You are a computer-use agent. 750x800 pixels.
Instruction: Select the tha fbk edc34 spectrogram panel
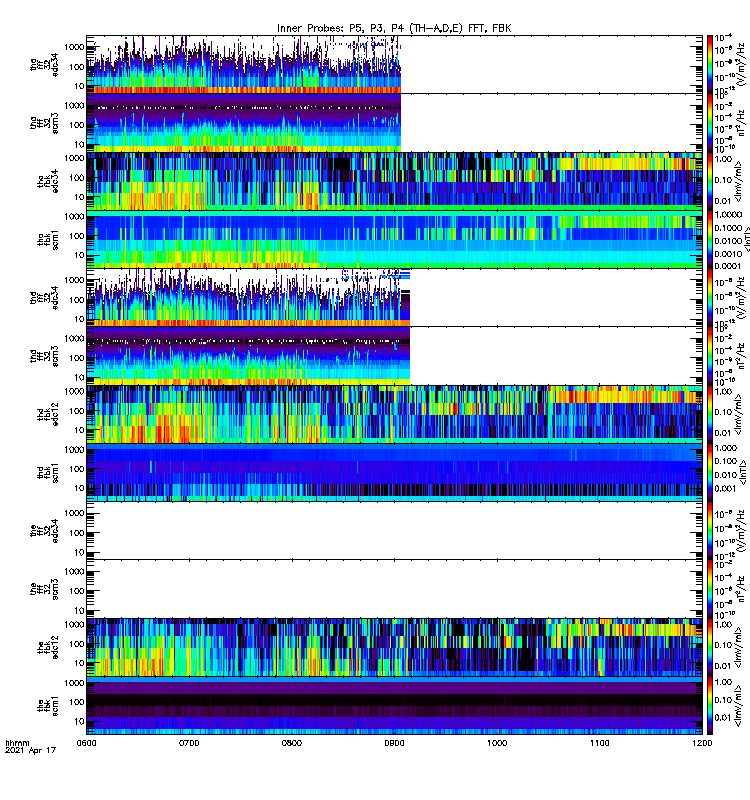click(x=394, y=181)
